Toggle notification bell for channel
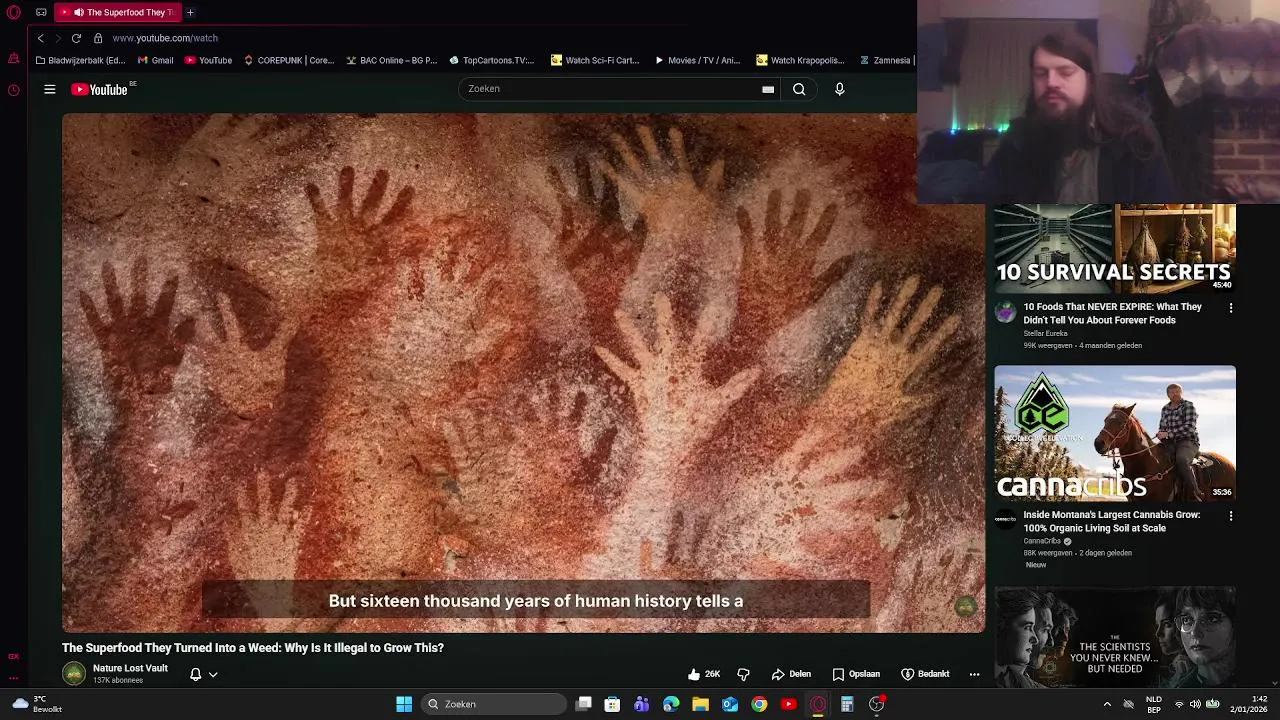 coord(196,674)
